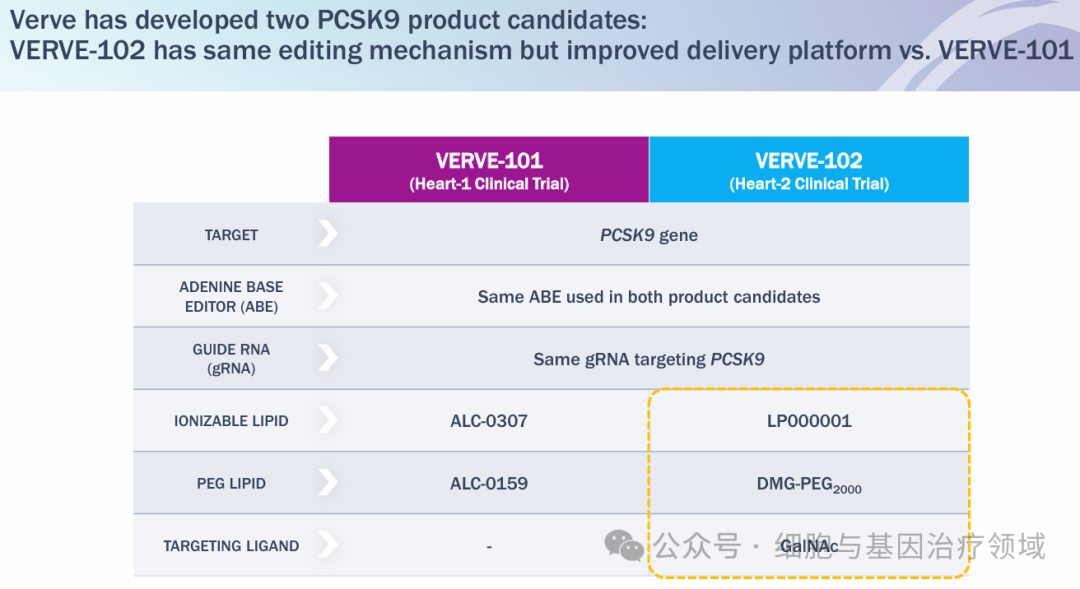The width and height of the screenshot is (1080, 589).
Task: Select the chevron beside GUIDE RNA (gRNA)
Action: (327, 358)
